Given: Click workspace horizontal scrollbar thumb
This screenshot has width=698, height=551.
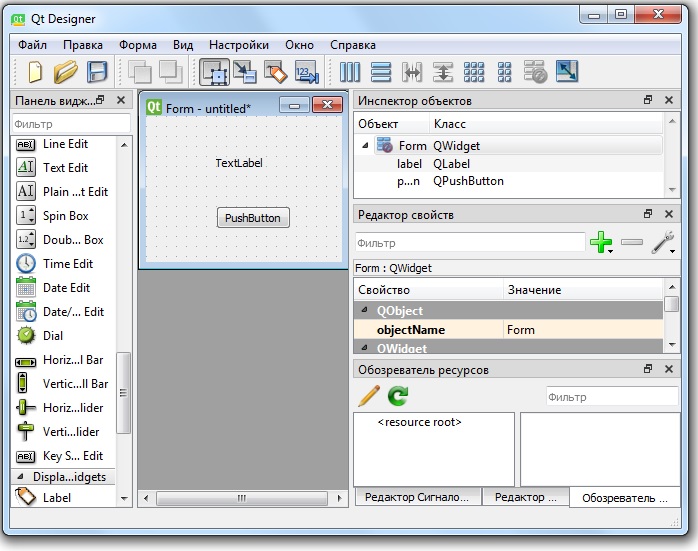Looking at the screenshot, I should pyautogui.click(x=242, y=498).
